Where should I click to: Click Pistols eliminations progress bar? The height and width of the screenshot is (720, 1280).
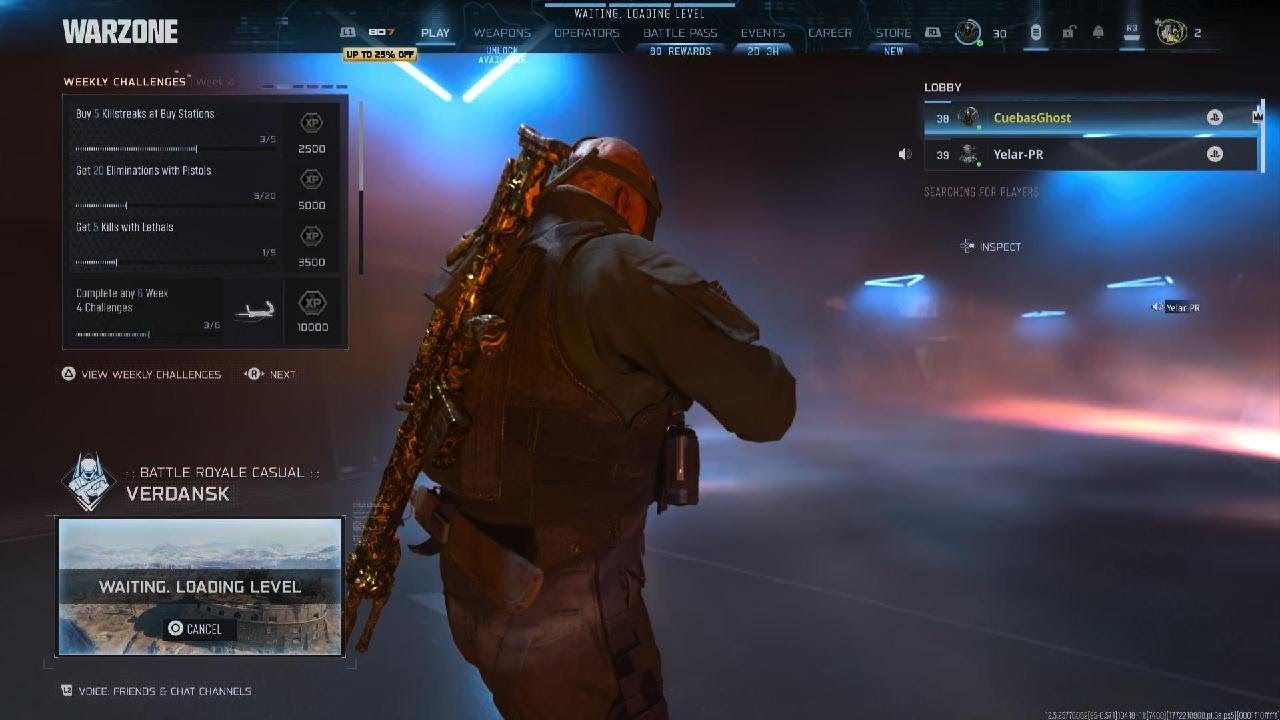pos(176,206)
